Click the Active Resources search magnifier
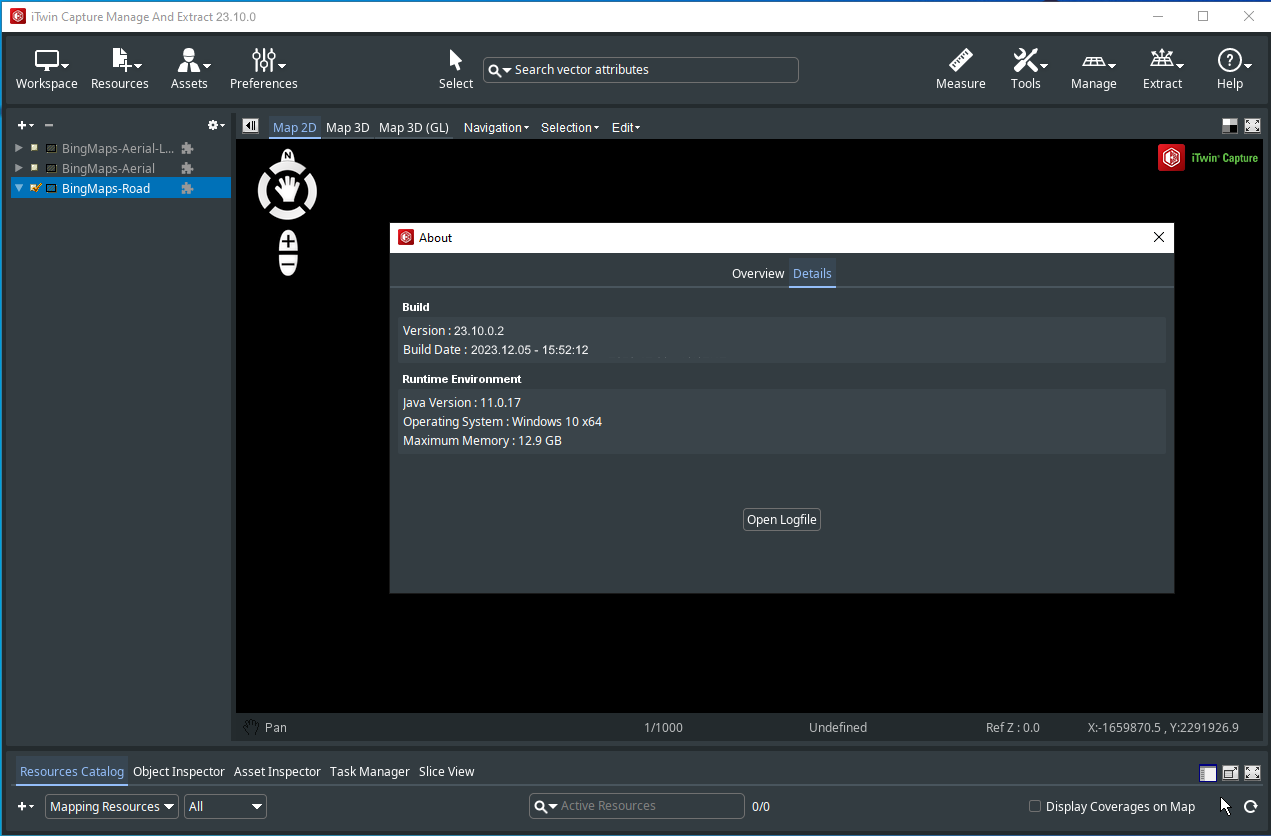The height and width of the screenshot is (836, 1271). (545, 806)
